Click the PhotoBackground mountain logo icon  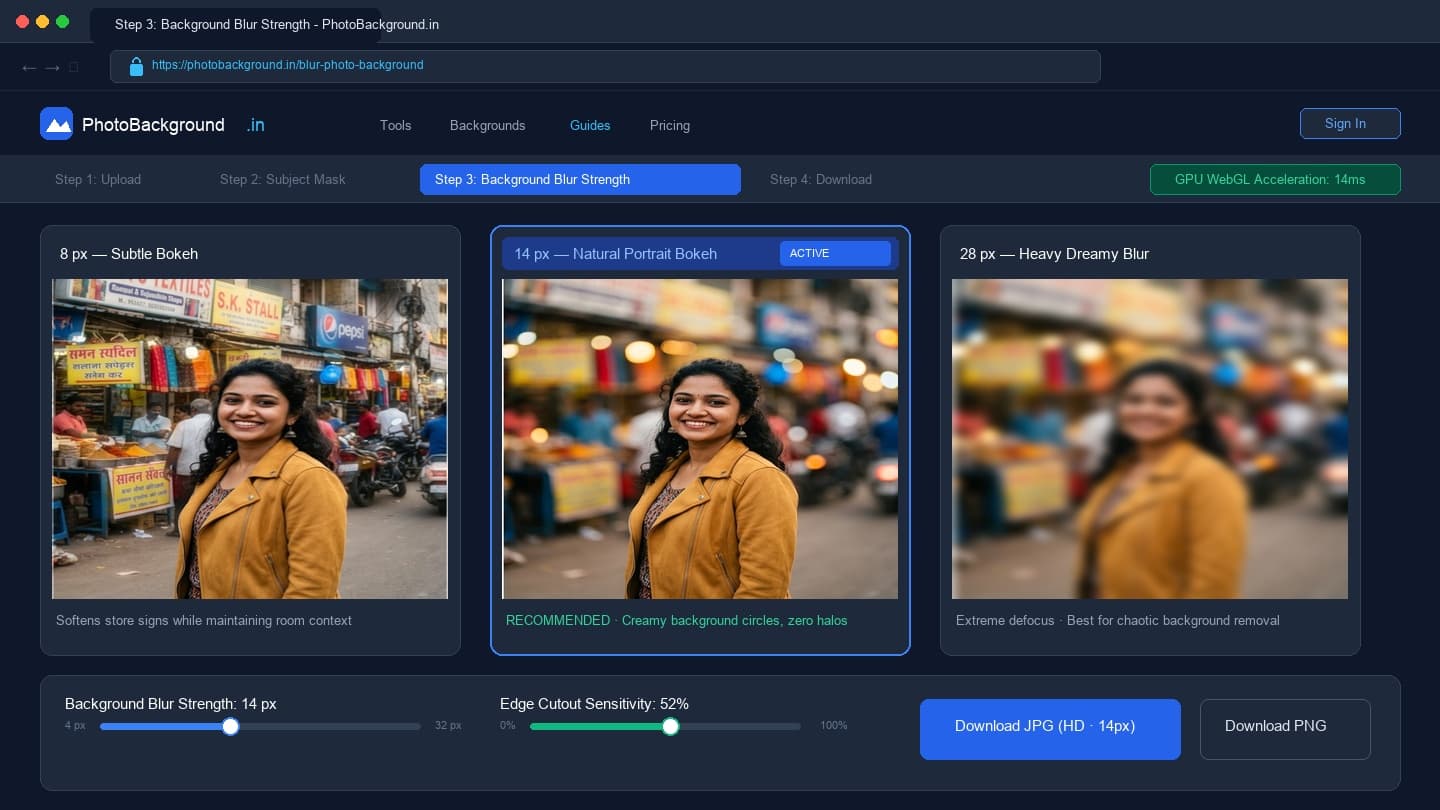[56, 124]
